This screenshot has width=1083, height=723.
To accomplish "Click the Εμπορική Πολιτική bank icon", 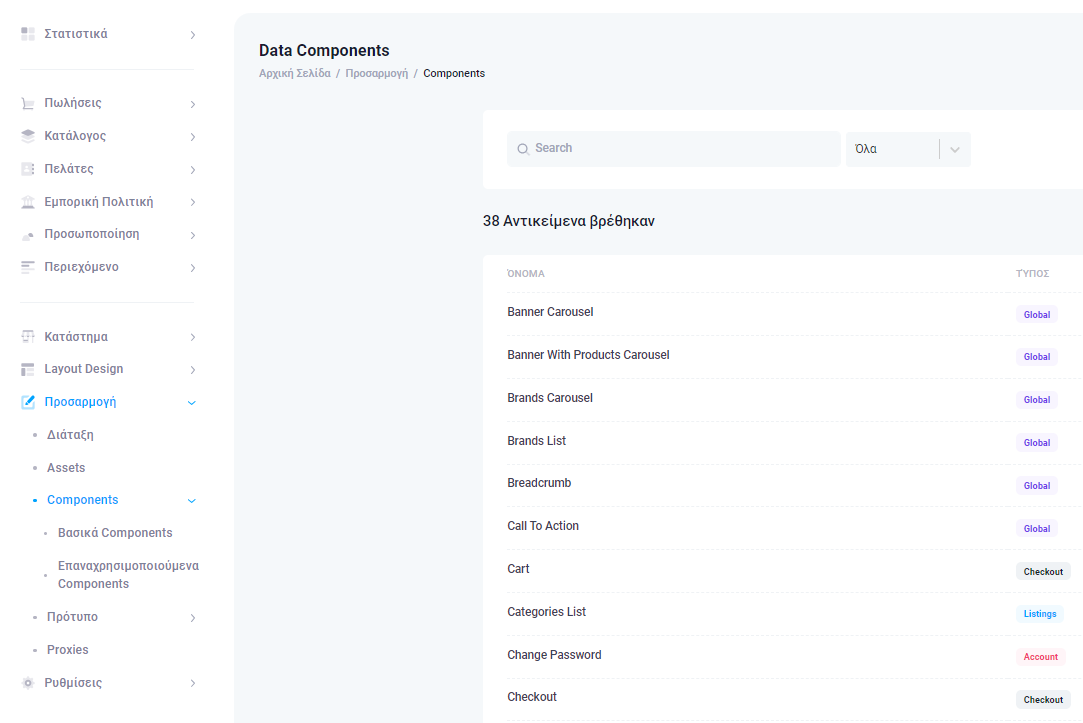I will [x=28, y=202].
